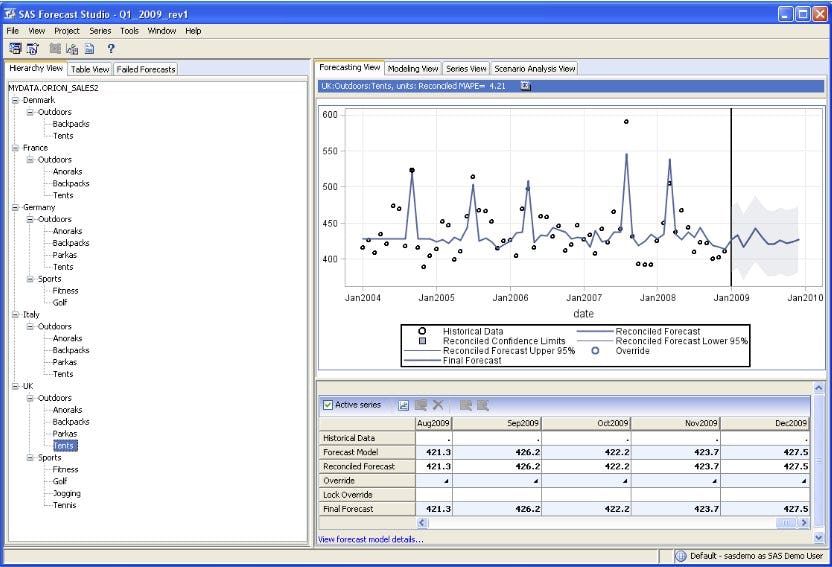Collapse the Denmark tree node

click(x=16, y=100)
